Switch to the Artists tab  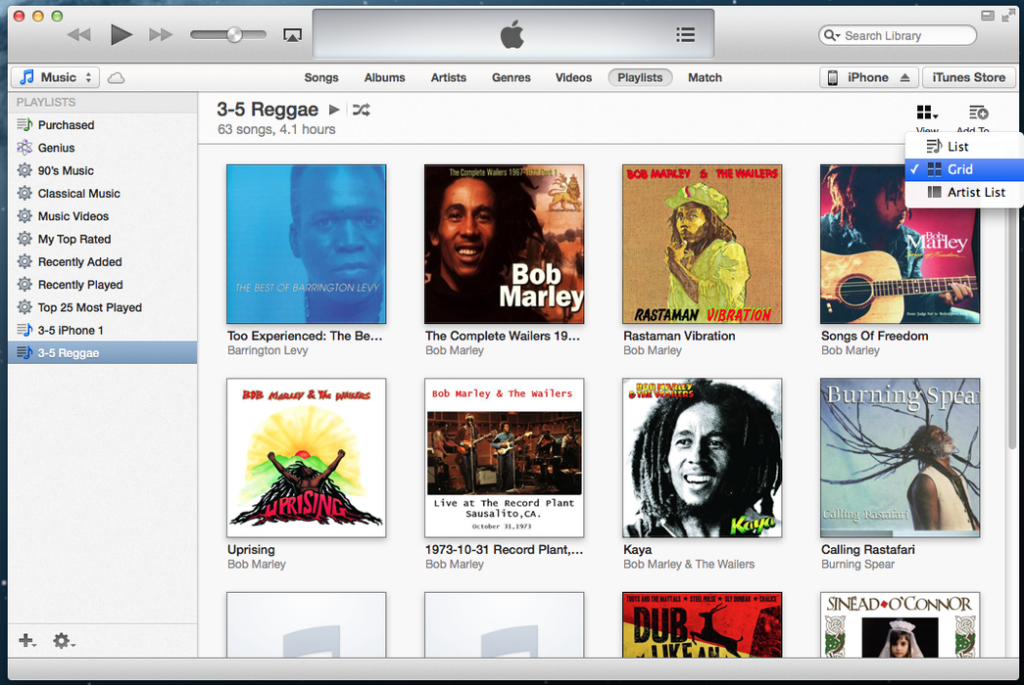pos(448,77)
